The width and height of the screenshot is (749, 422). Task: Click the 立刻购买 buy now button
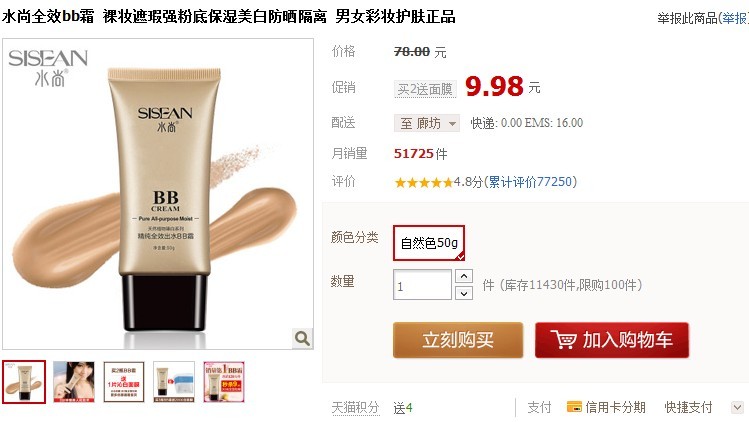point(458,340)
